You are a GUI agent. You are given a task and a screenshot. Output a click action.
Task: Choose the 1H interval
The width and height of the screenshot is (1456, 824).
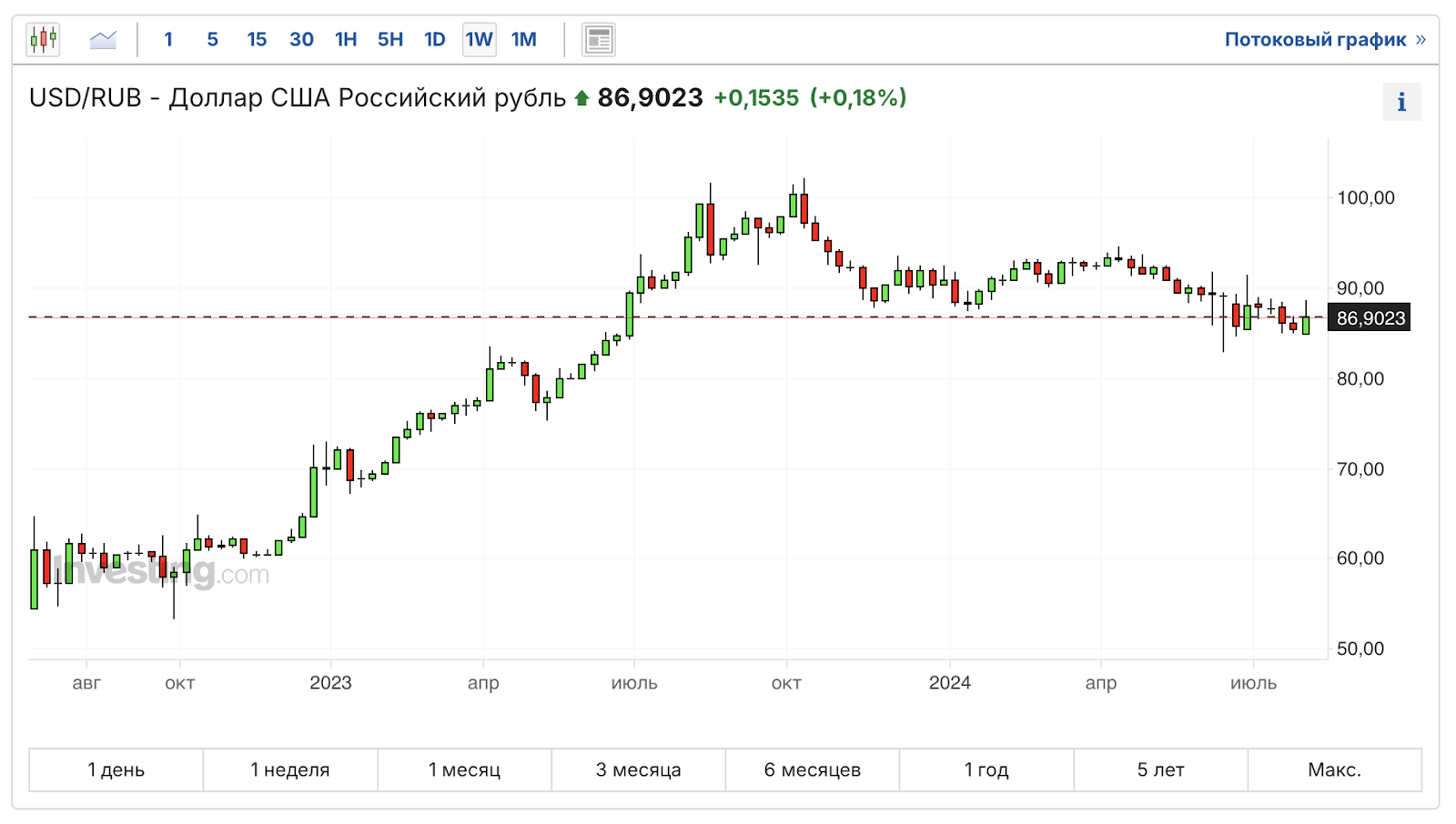tap(346, 39)
